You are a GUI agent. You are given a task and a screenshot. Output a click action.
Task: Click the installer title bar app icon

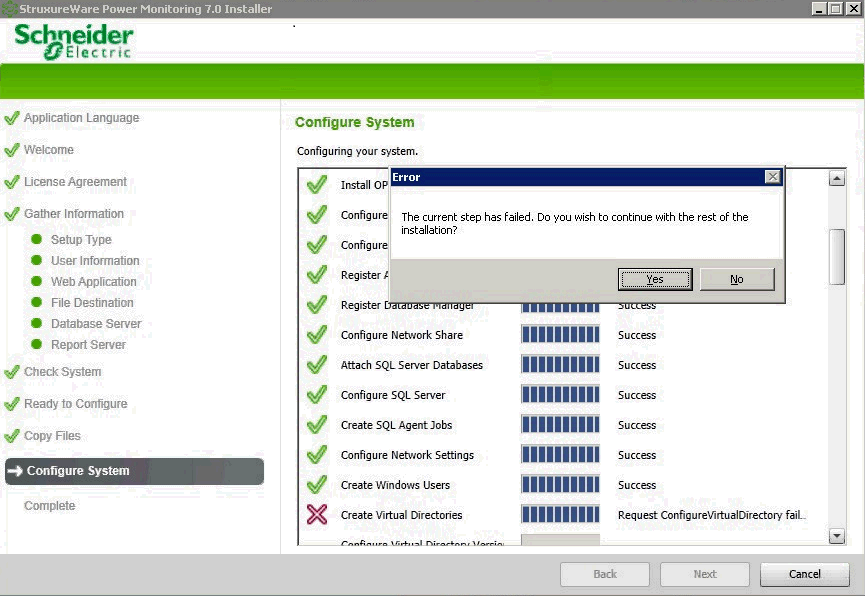(9, 8)
